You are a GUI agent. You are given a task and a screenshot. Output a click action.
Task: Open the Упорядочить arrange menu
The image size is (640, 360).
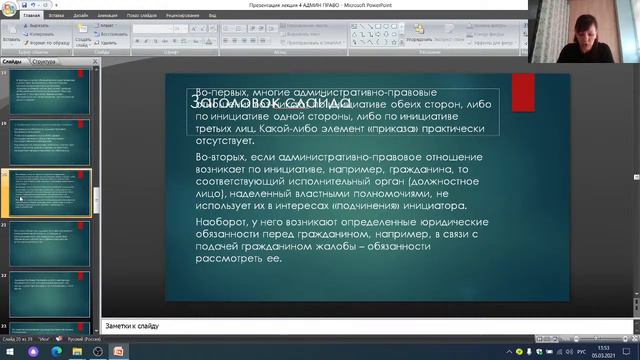coord(419,34)
